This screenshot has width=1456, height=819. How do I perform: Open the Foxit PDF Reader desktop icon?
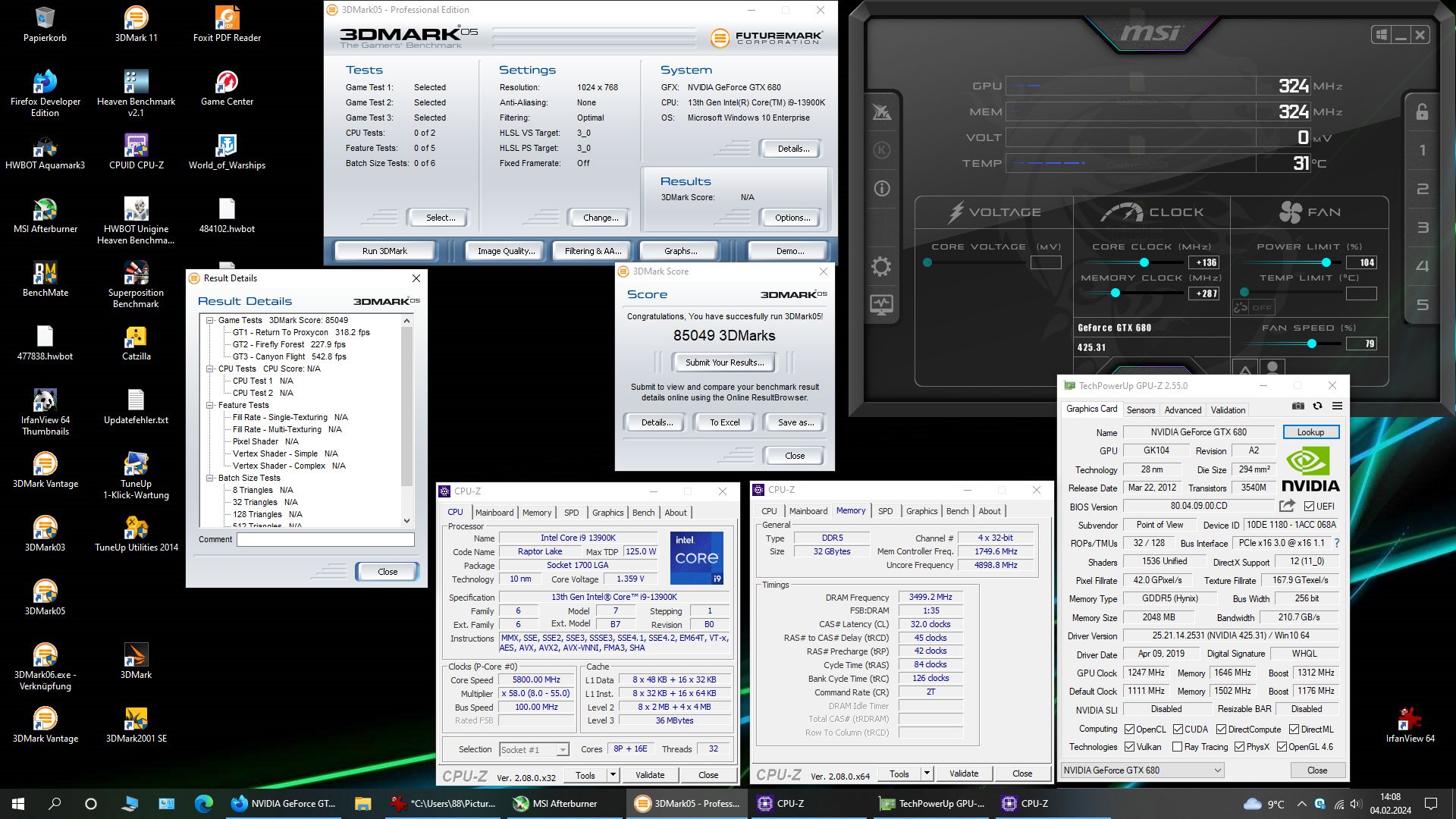click(227, 24)
